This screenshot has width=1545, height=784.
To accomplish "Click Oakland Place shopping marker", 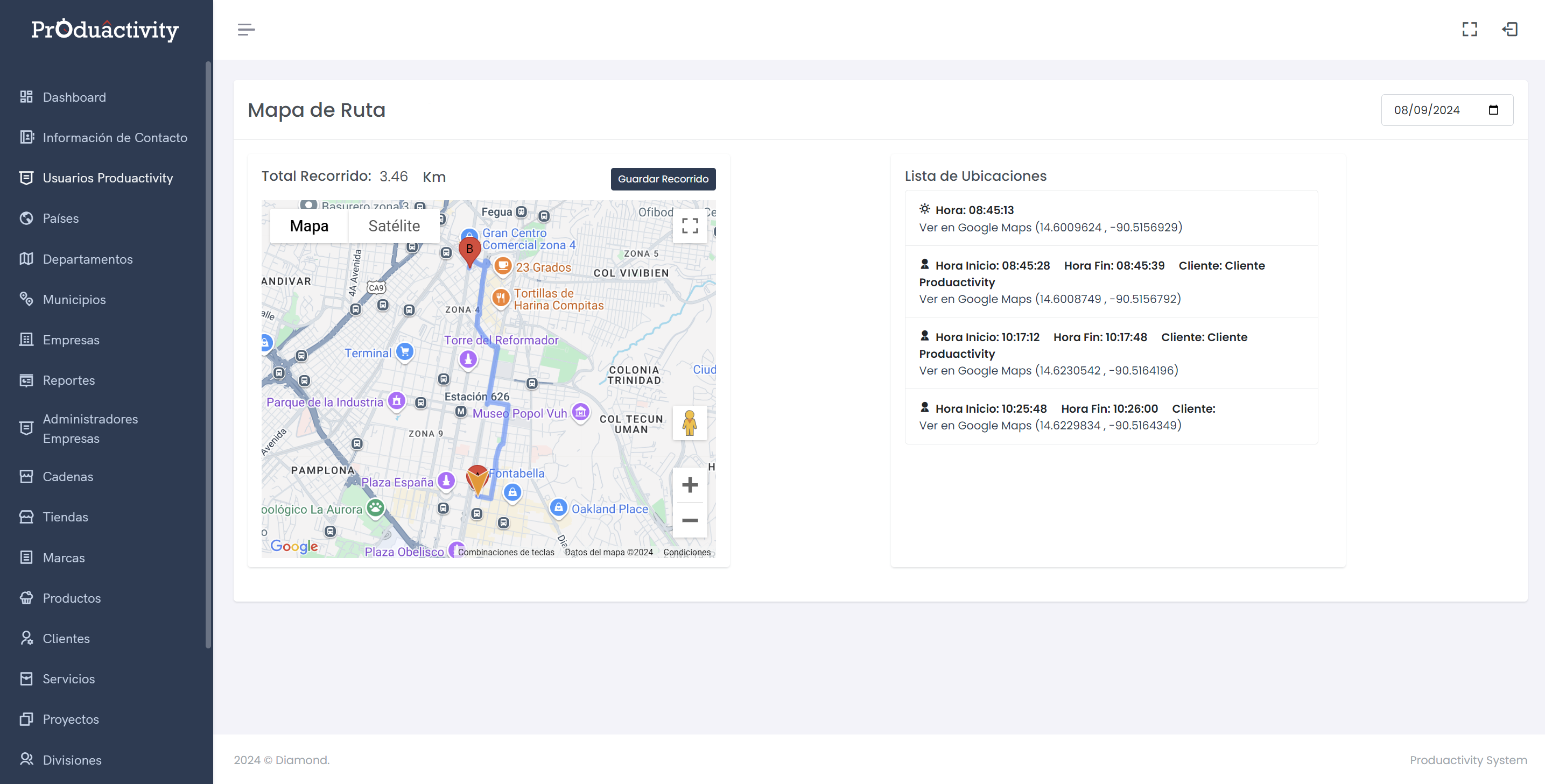I will pos(558,507).
